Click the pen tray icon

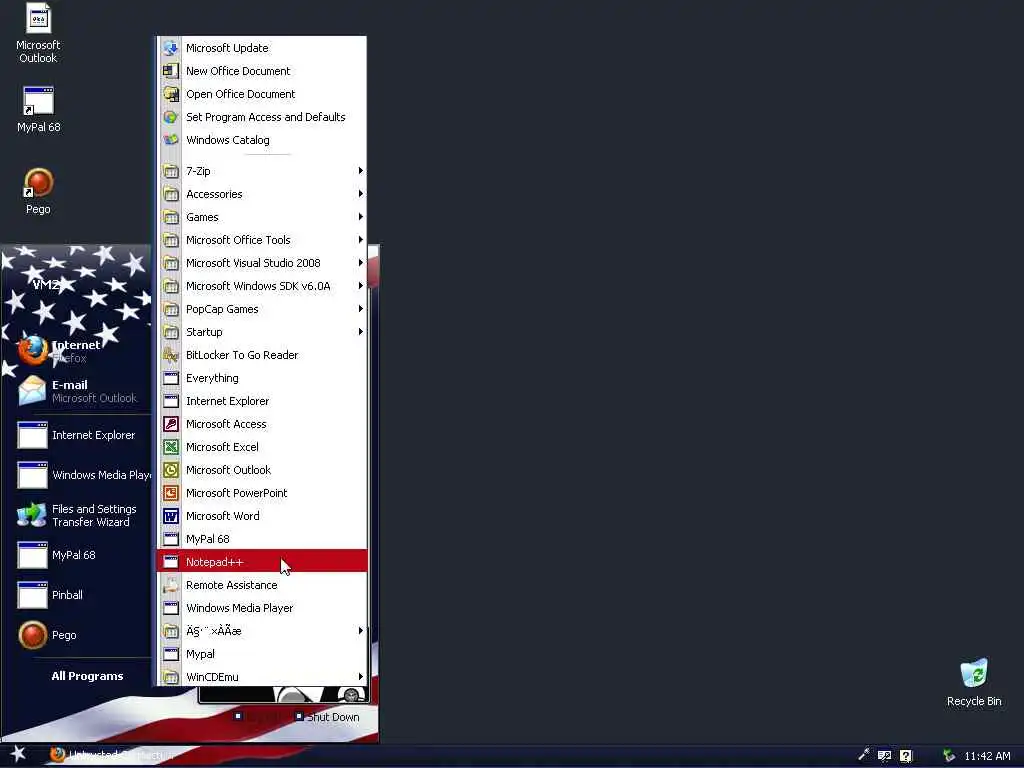click(863, 754)
